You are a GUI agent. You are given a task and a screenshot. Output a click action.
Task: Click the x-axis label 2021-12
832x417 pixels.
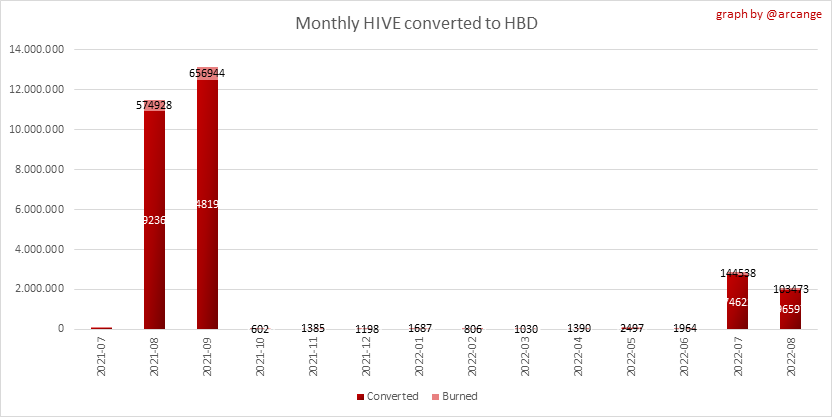point(367,357)
